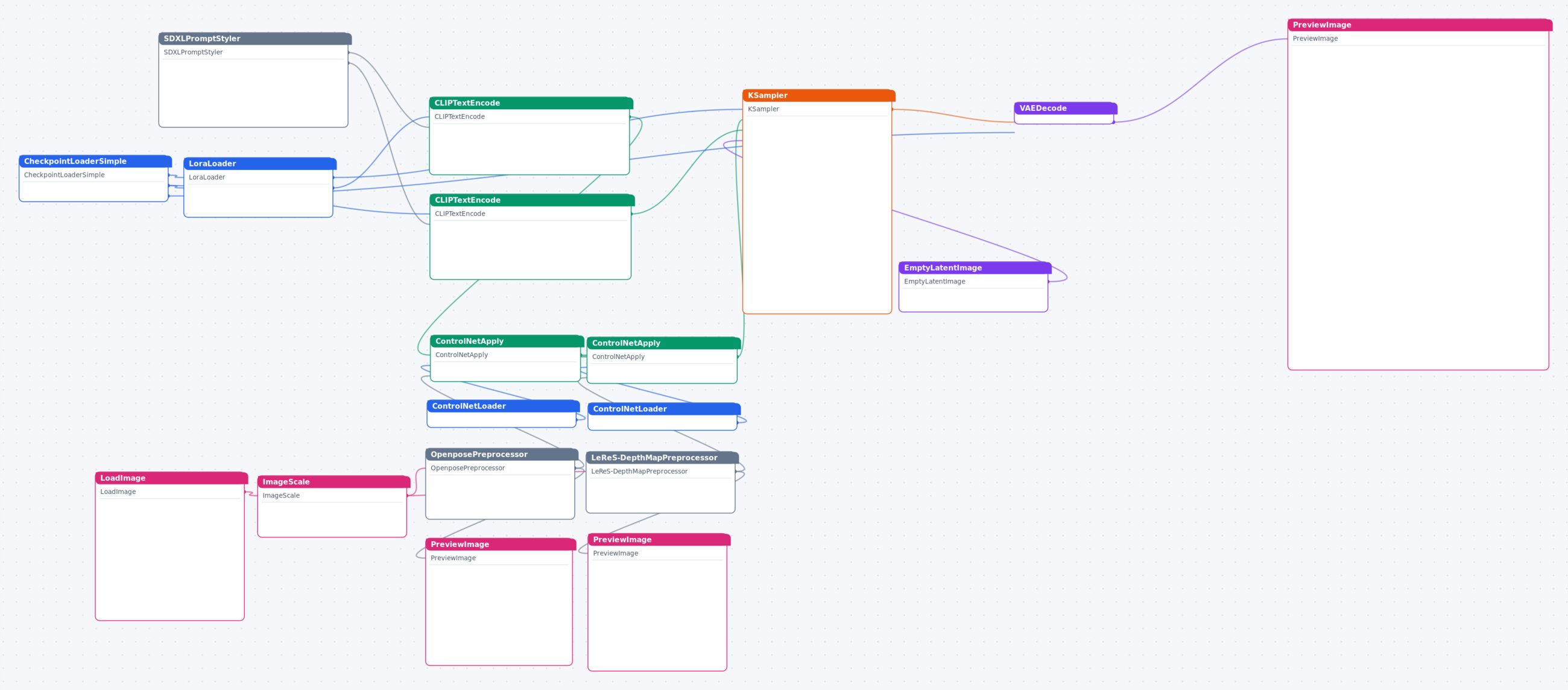This screenshot has width=1568, height=690.
Task: Click the 'ImageScale' body label text
Action: point(280,495)
